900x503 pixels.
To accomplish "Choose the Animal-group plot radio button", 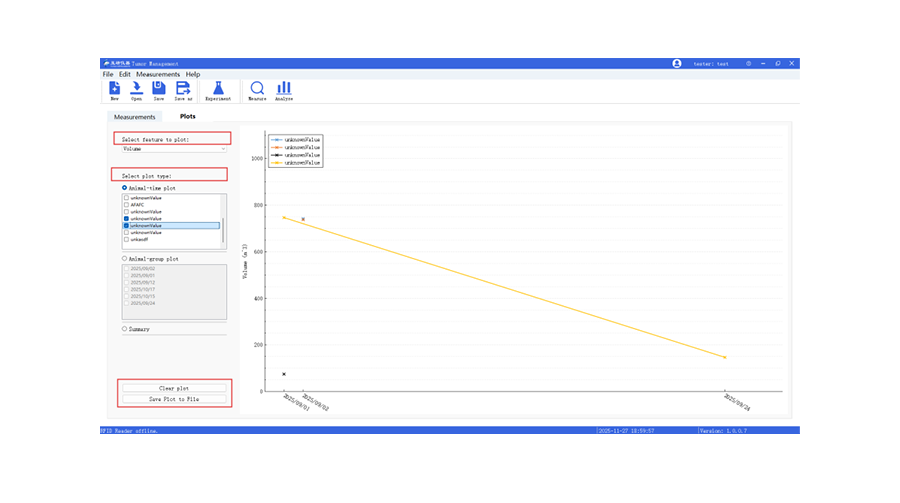I will coord(125,258).
